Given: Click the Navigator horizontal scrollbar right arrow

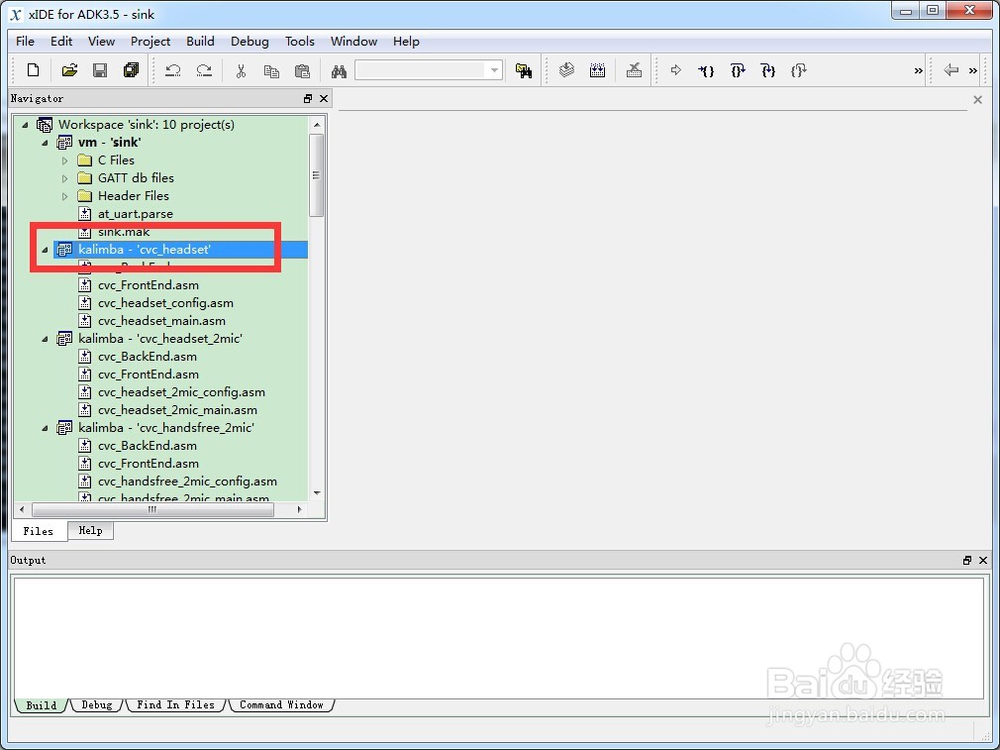Looking at the screenshot, I should tap(299, 509).
